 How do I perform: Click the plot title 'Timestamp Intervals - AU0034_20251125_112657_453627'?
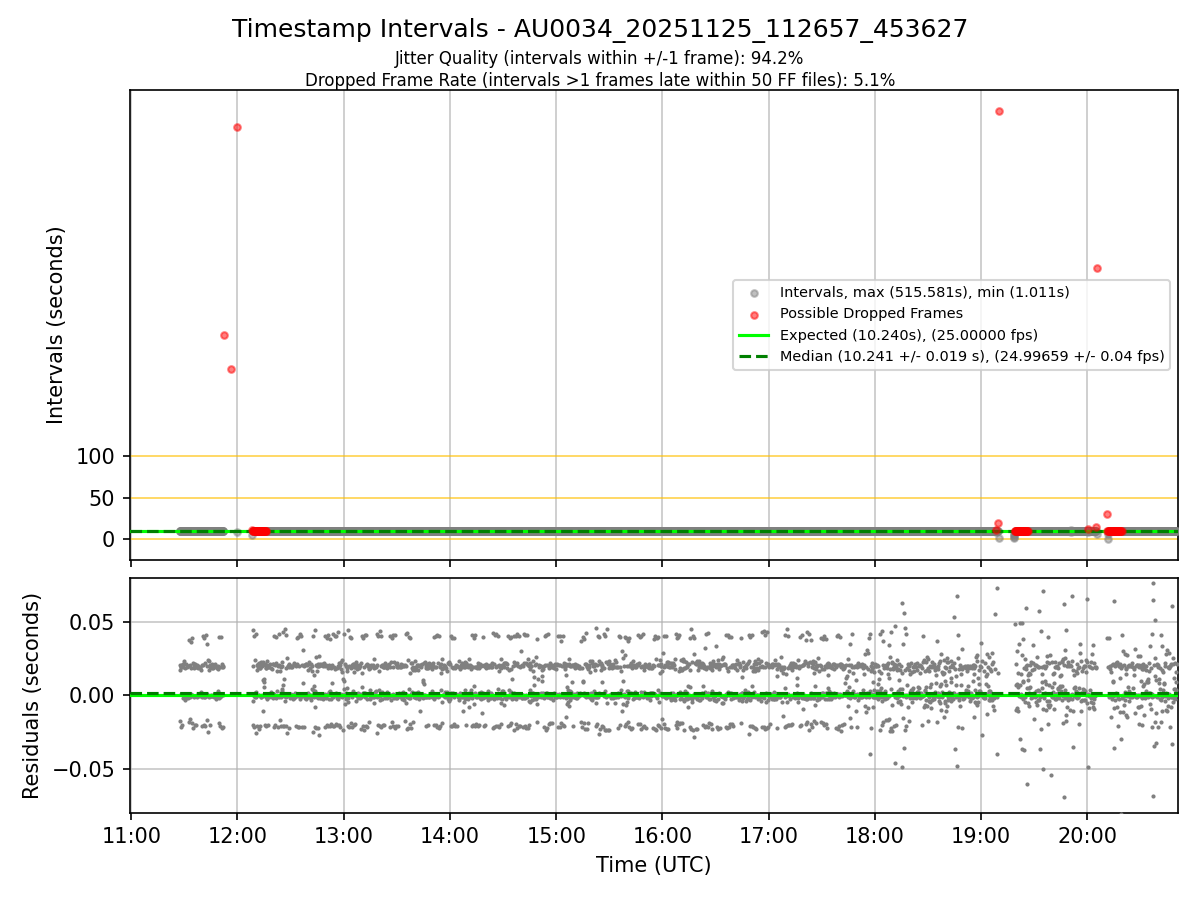coord(600,29)
